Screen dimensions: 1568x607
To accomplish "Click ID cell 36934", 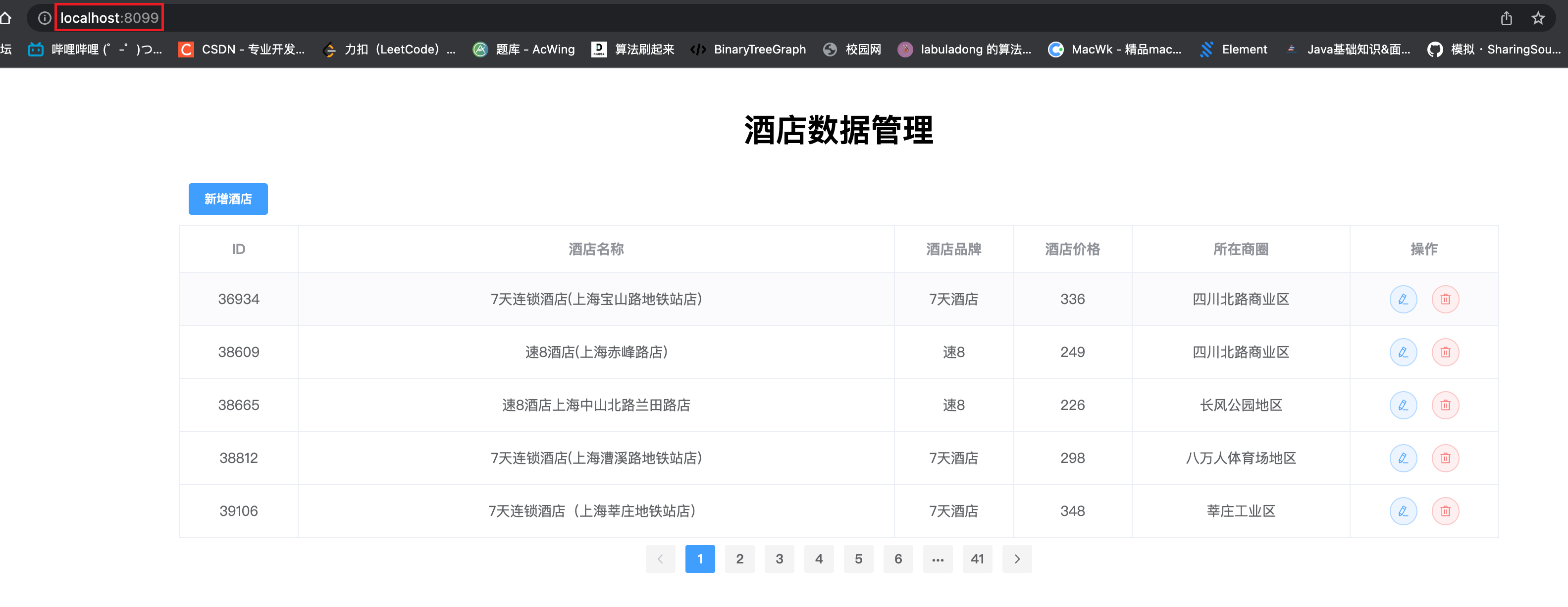I will point(239,299).
